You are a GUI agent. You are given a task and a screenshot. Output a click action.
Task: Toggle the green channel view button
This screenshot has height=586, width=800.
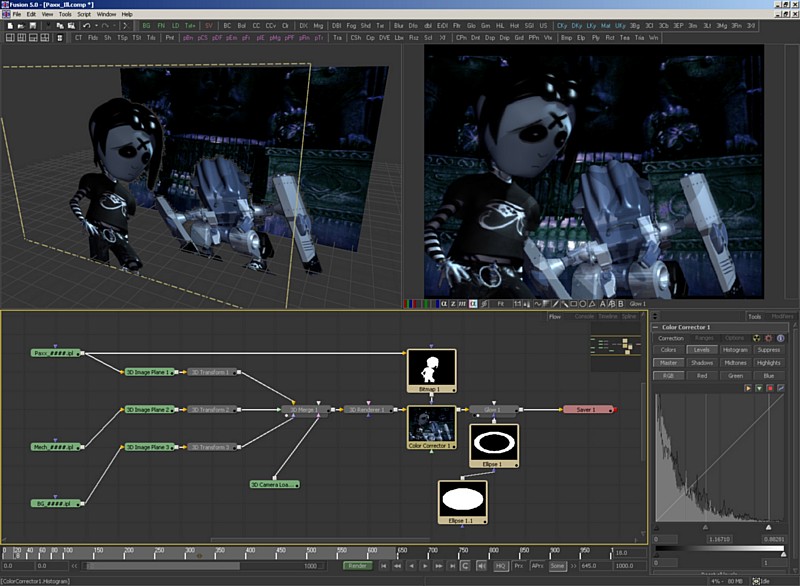(426, 304)
